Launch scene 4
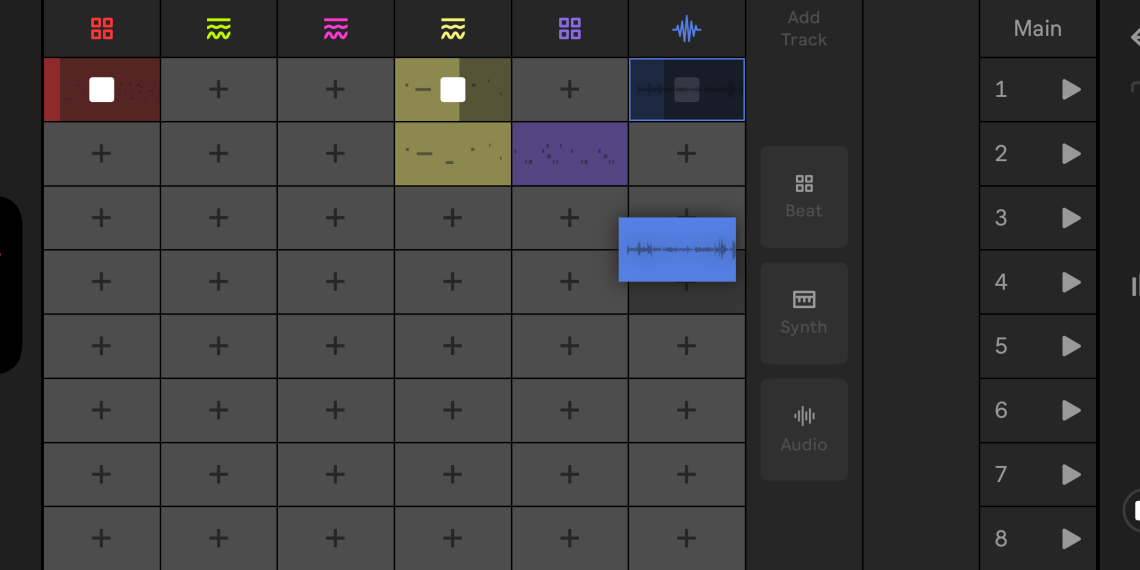 (x=1071, y=282)
